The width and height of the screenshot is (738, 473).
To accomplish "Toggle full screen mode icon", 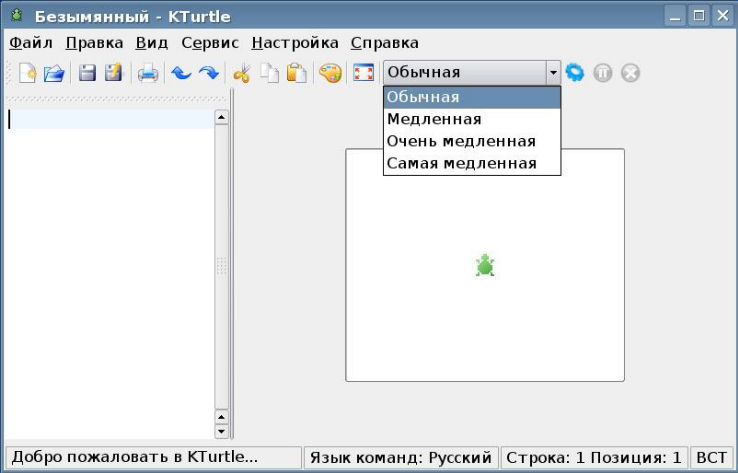I will (363, 73).
